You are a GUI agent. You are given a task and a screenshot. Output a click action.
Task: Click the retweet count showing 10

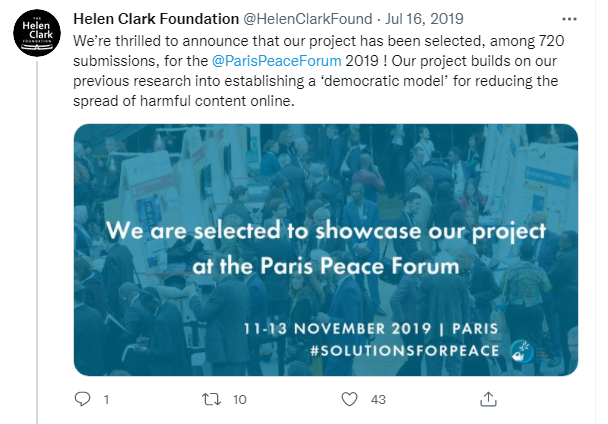coord(239,400)
